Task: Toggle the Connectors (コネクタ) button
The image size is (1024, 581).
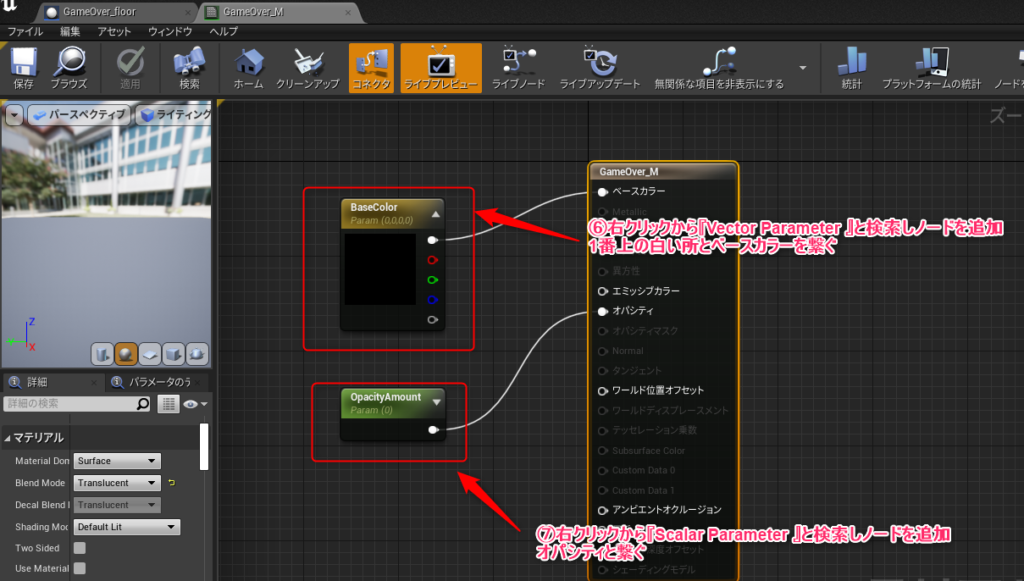Action: 371,67
